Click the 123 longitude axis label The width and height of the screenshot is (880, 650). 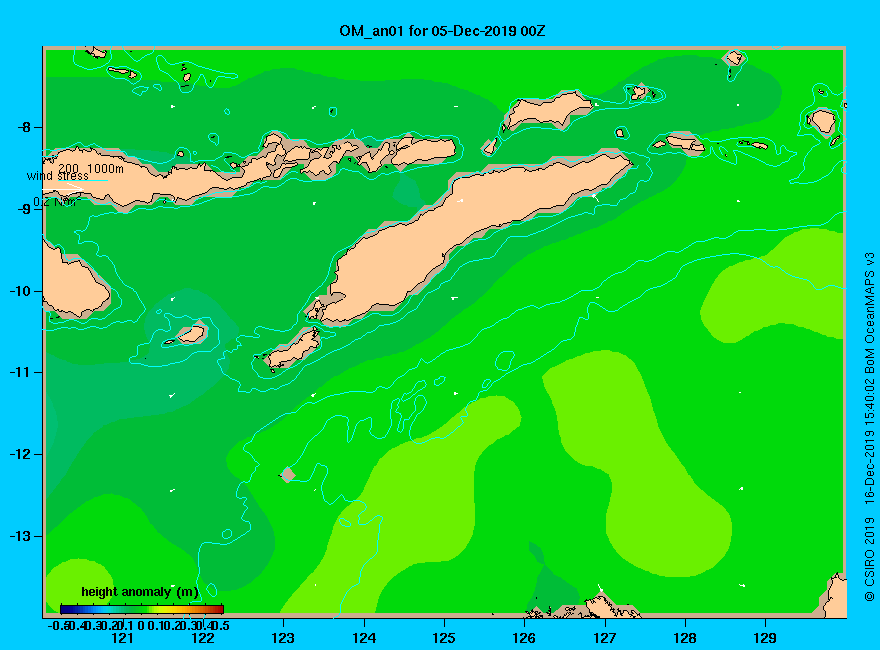point(283,638)
